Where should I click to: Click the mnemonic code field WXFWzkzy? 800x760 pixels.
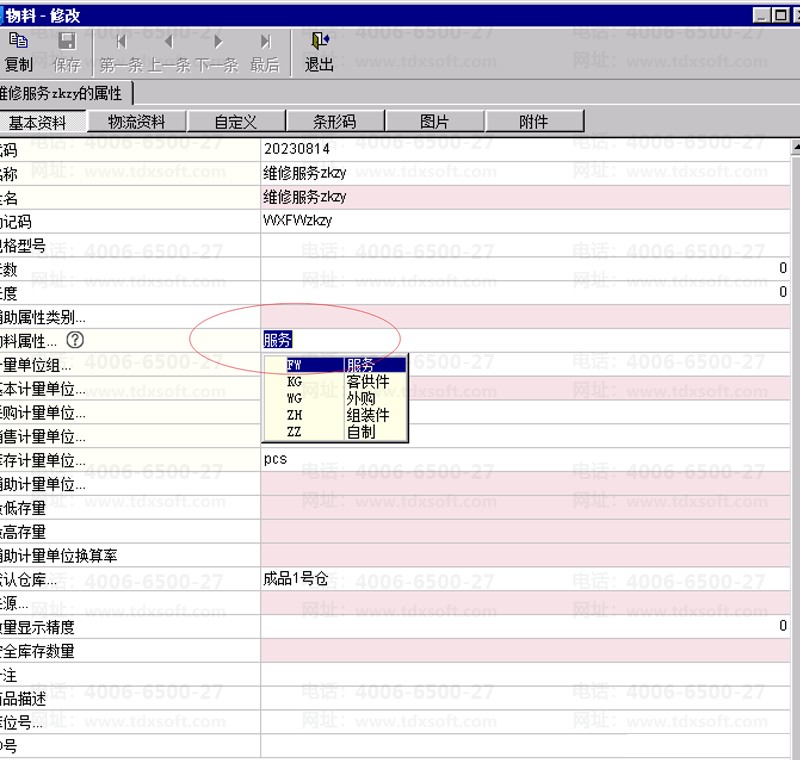526,221
